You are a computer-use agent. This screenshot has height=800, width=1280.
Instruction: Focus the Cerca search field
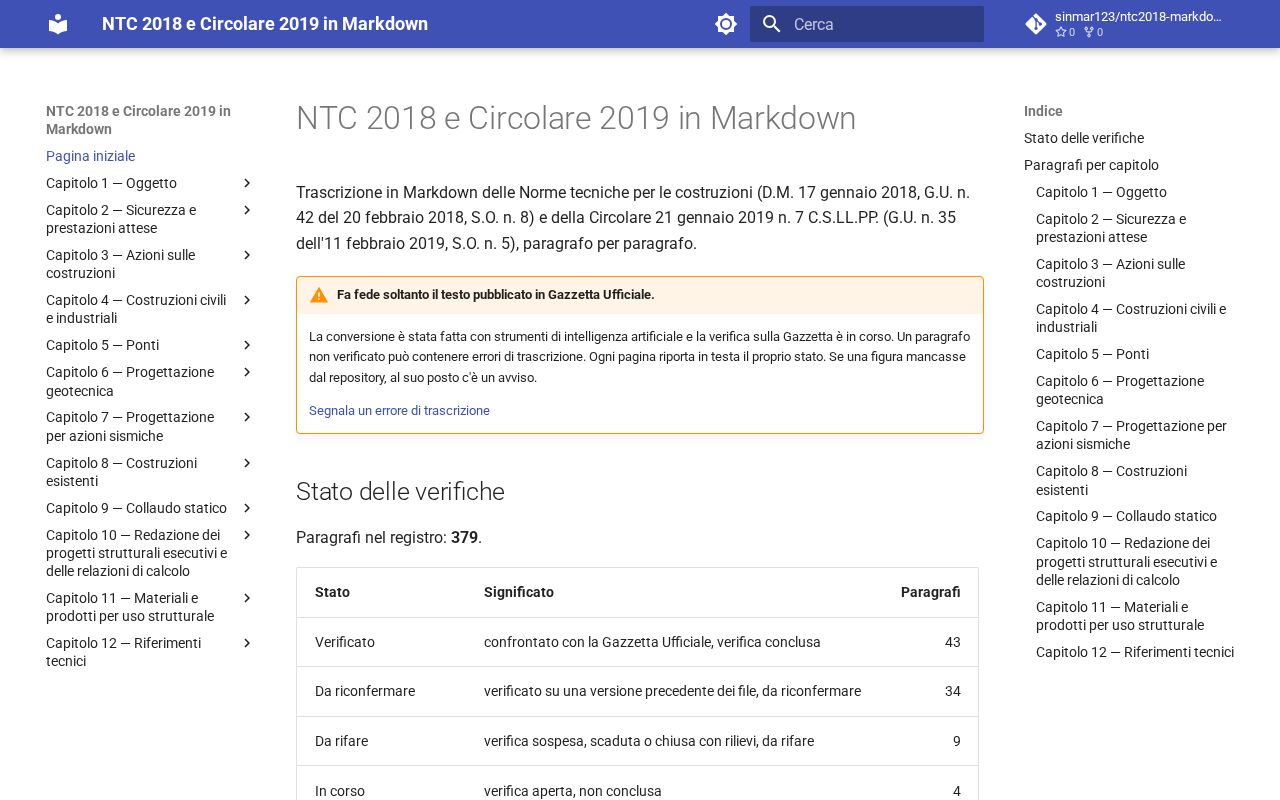pyautogui.click(x=867, y=24)
